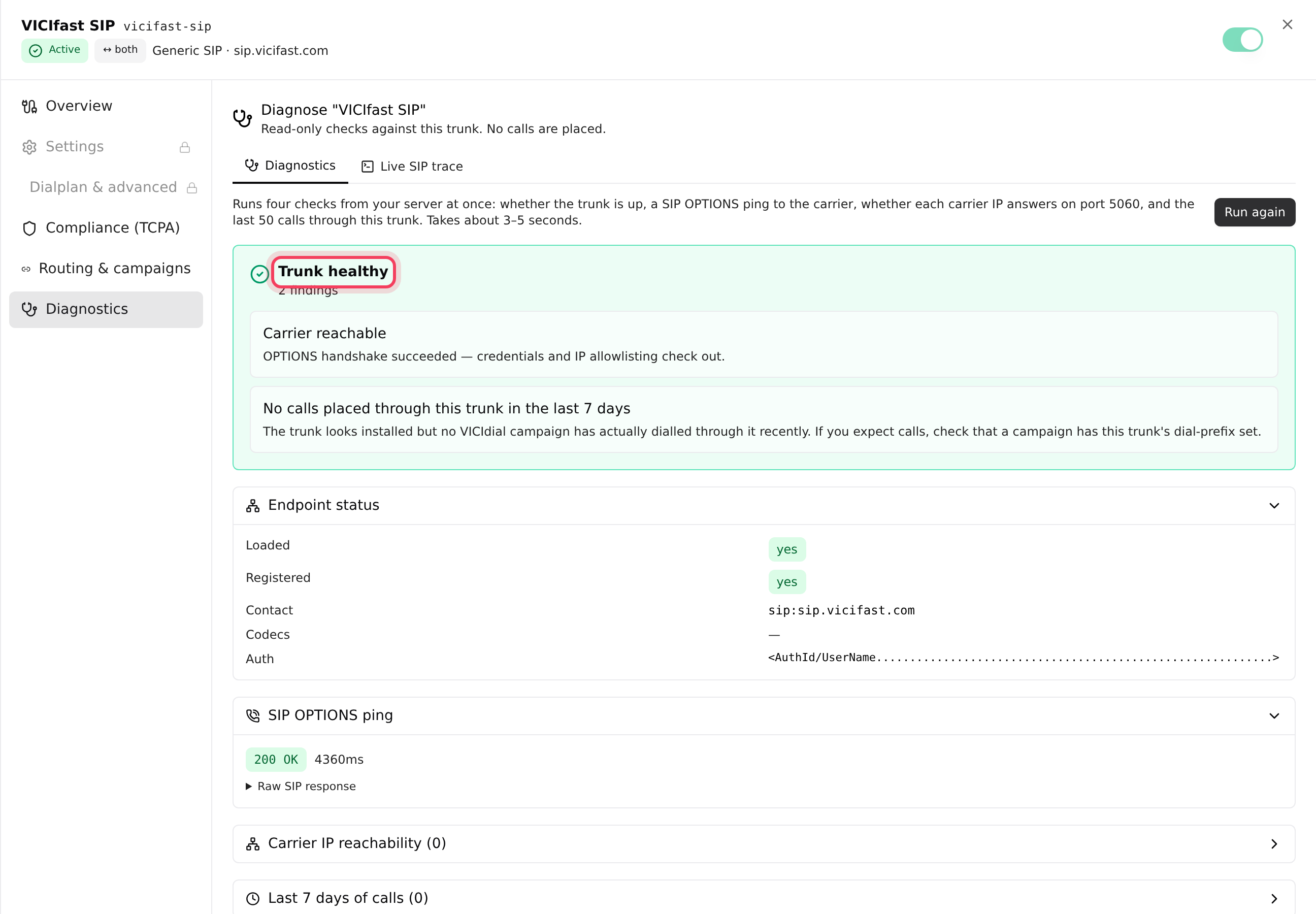The width and height of the screenshot is (1316, 914).
Task: Click the SIP OPTIONS ping phone icon
Action: tap(252, 715)
